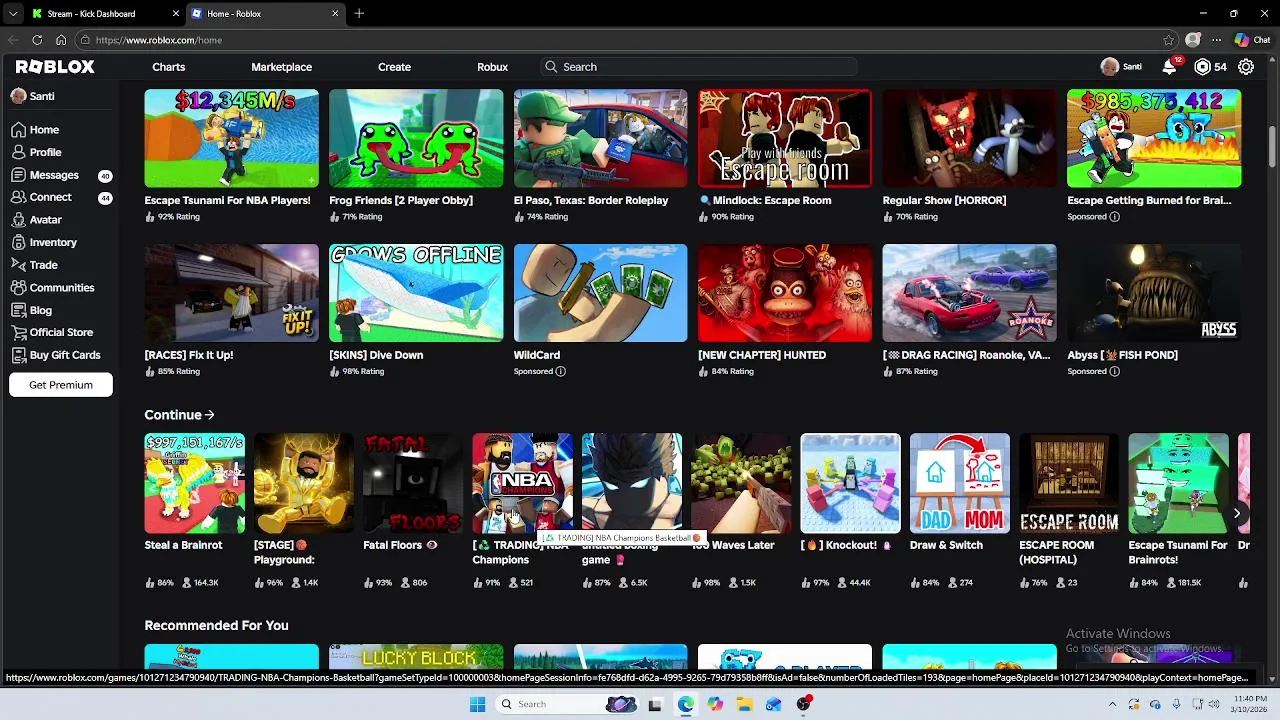The width and height of the screenshot is (1280, 720).
Task: Open the Robux nav item
Action: [x=492, y=67]
